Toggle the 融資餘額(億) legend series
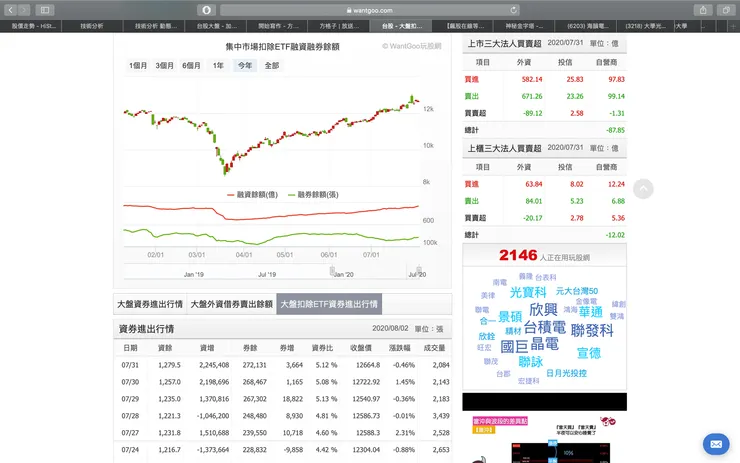740x463 pixels. point(252,194)
